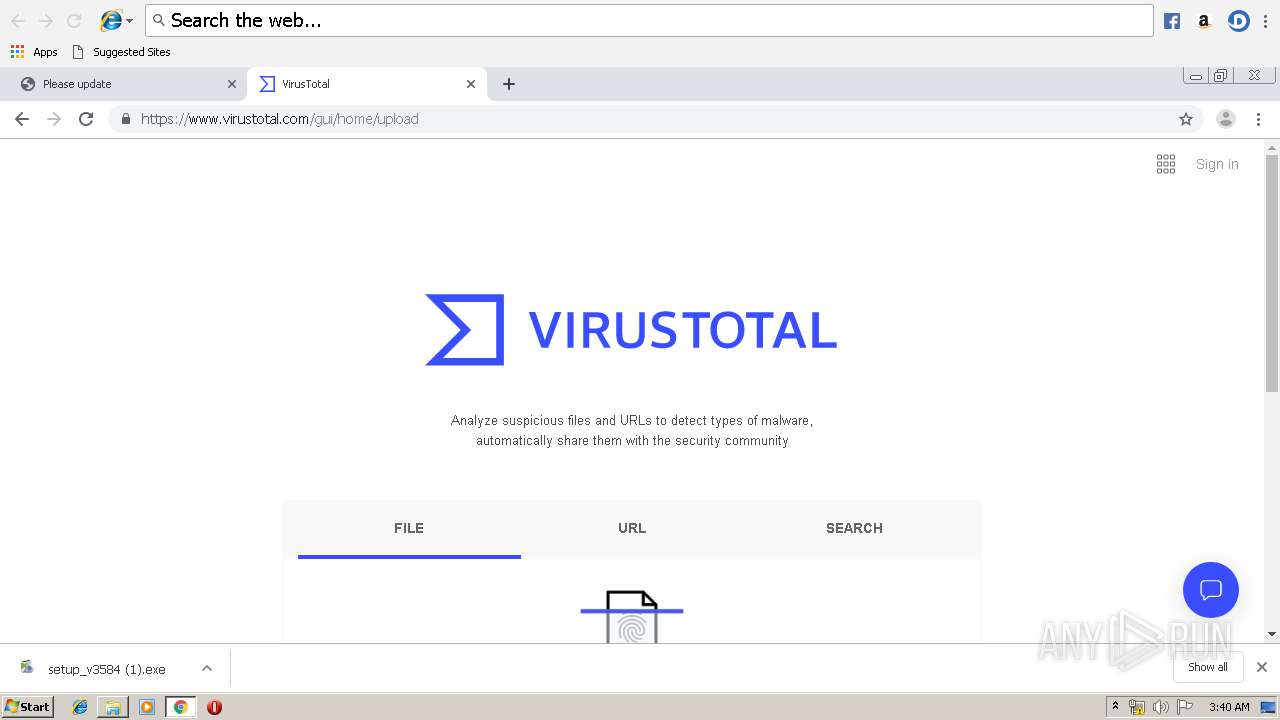
Task: Open the Chrome profile avatar icon
Action: [x=1226, y=119]
